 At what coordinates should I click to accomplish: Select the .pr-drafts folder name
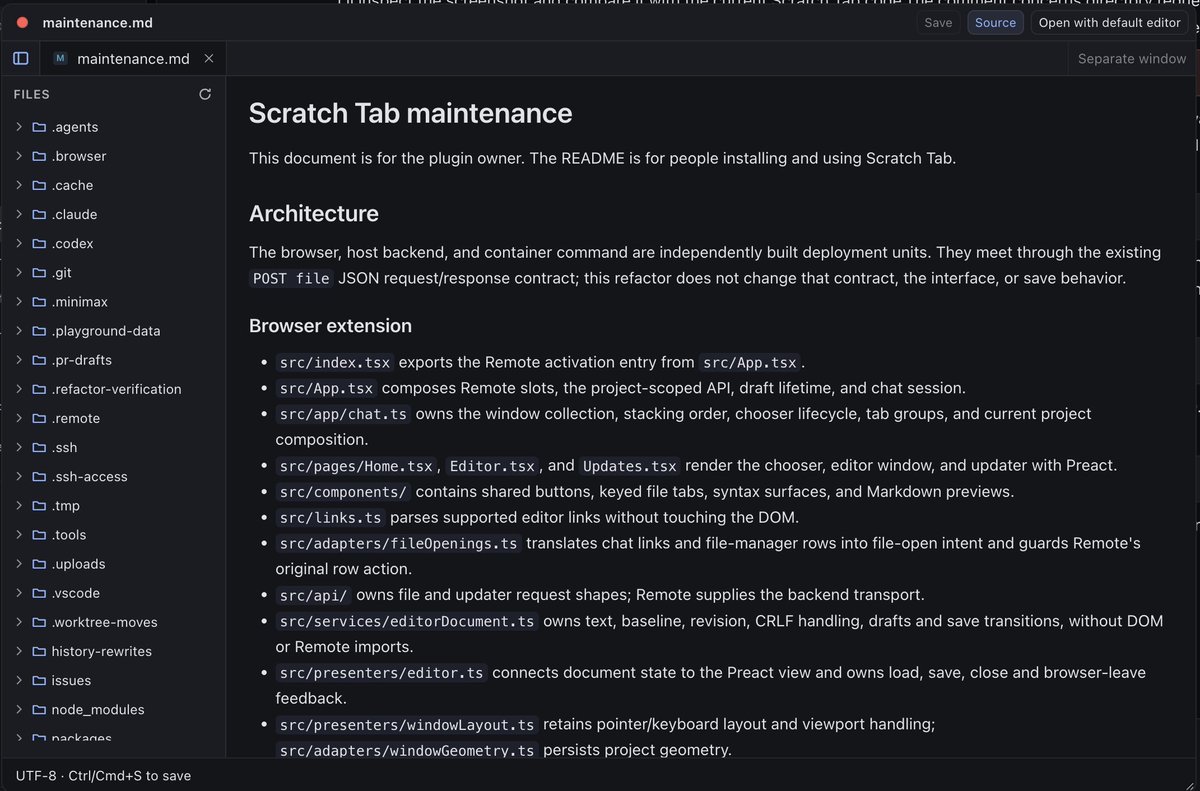coord(82,360)
